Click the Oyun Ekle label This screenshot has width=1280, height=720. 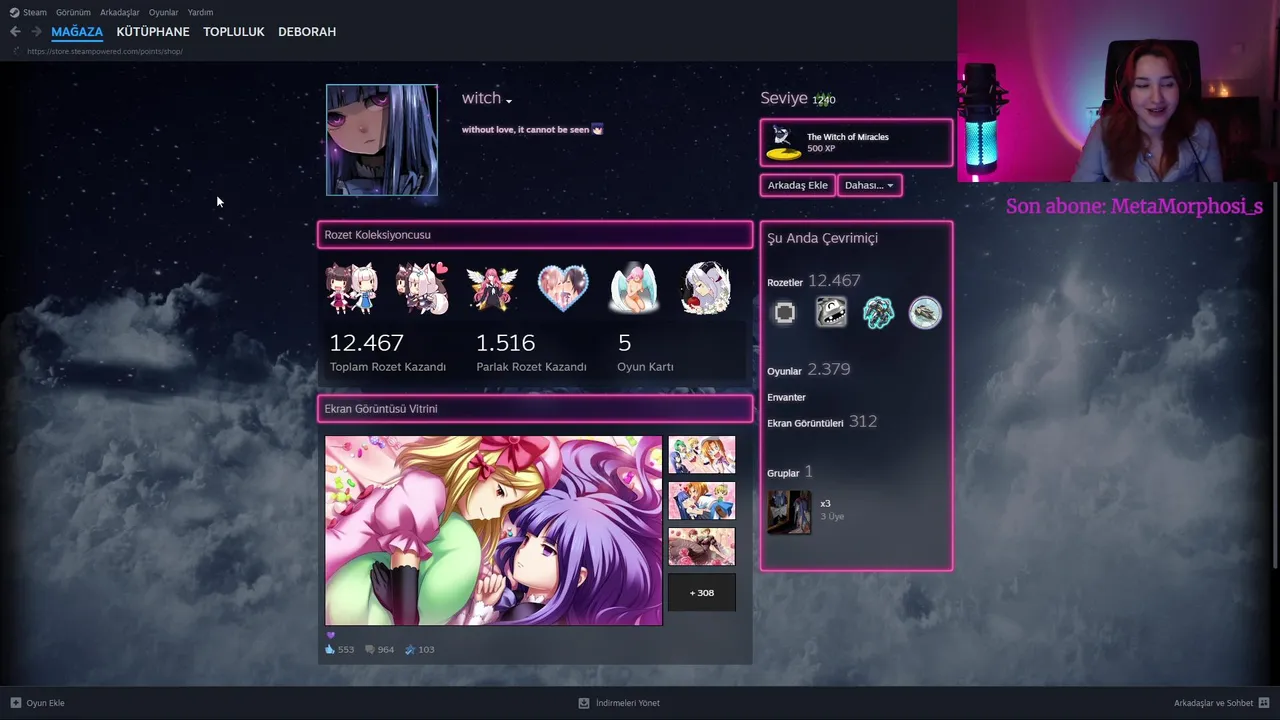(x=46, y=703)
